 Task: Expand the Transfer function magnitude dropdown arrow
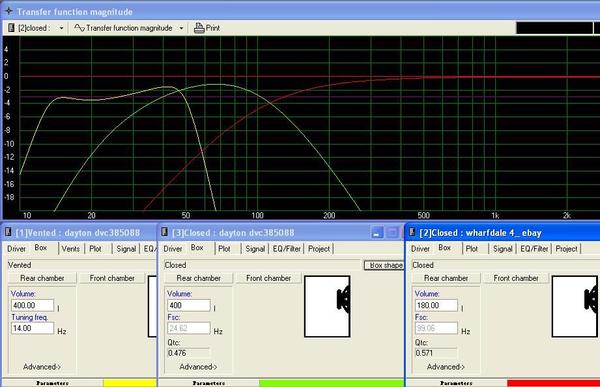coord(181,28)
